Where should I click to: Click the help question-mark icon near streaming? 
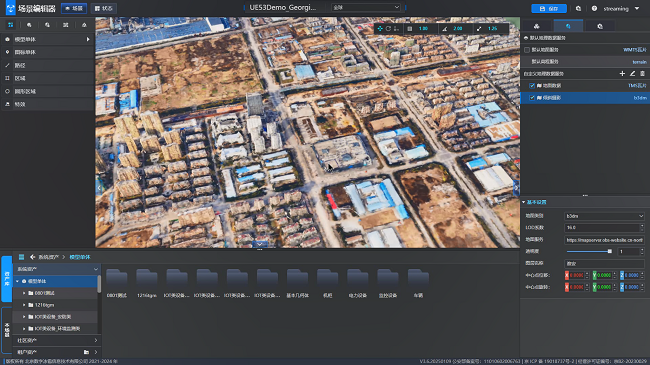click(594, 8)
